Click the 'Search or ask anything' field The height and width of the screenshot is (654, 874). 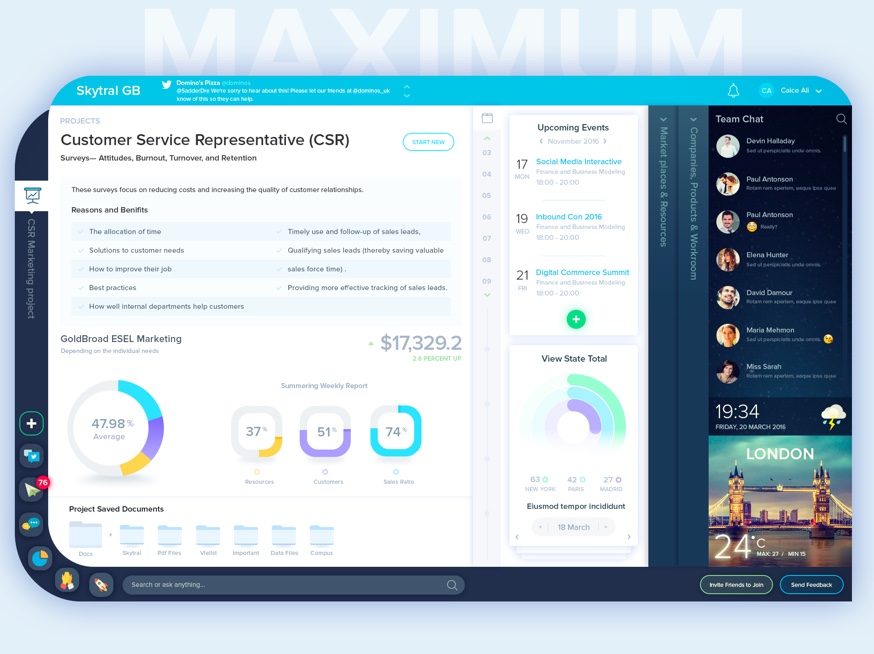tap(285, 584)
